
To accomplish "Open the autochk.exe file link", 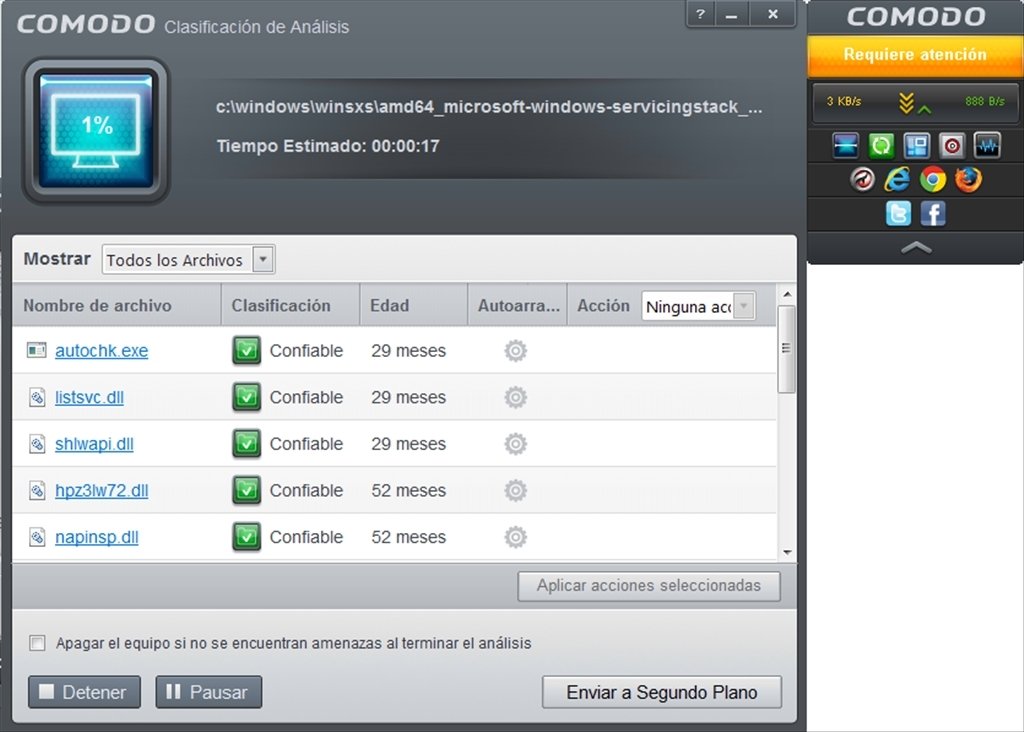I will click(102, 351).
